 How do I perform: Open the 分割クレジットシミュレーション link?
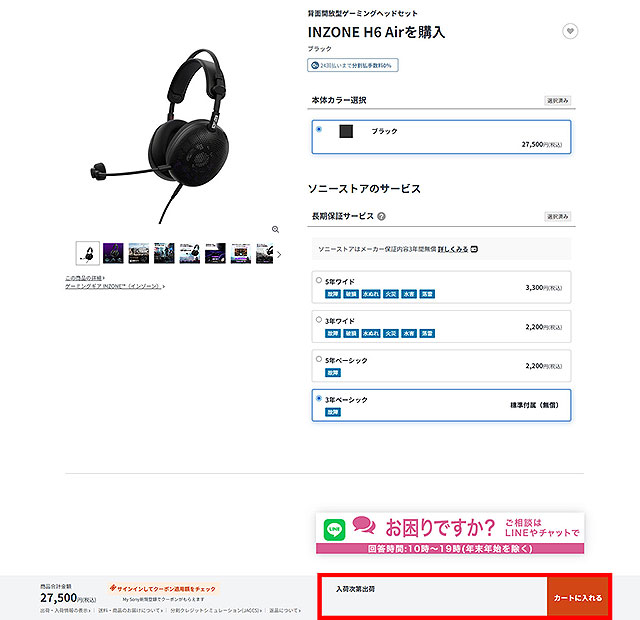click(216, 611)
